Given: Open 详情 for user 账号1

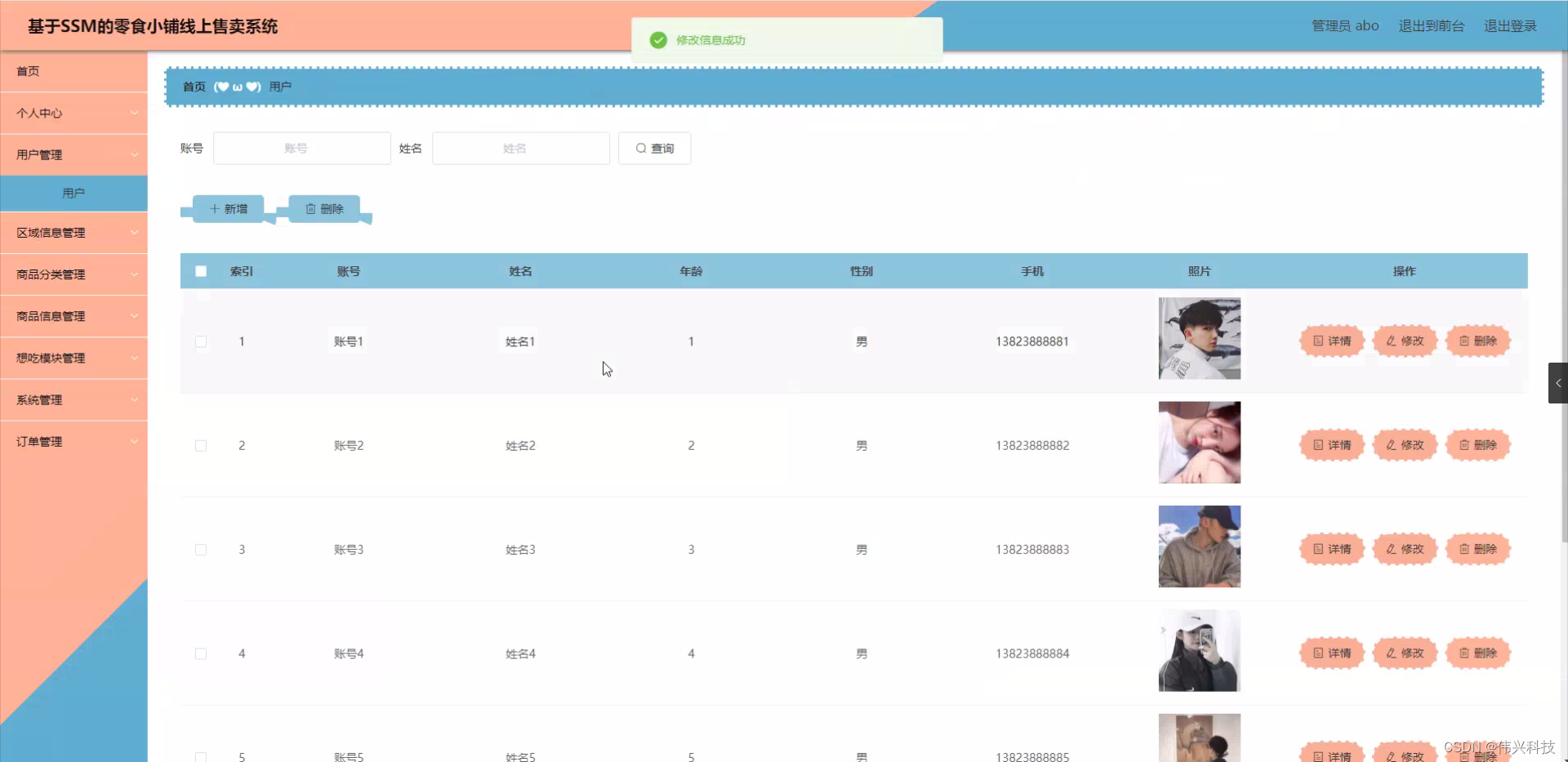Looking at the screenshot, I should point(1331,341).
